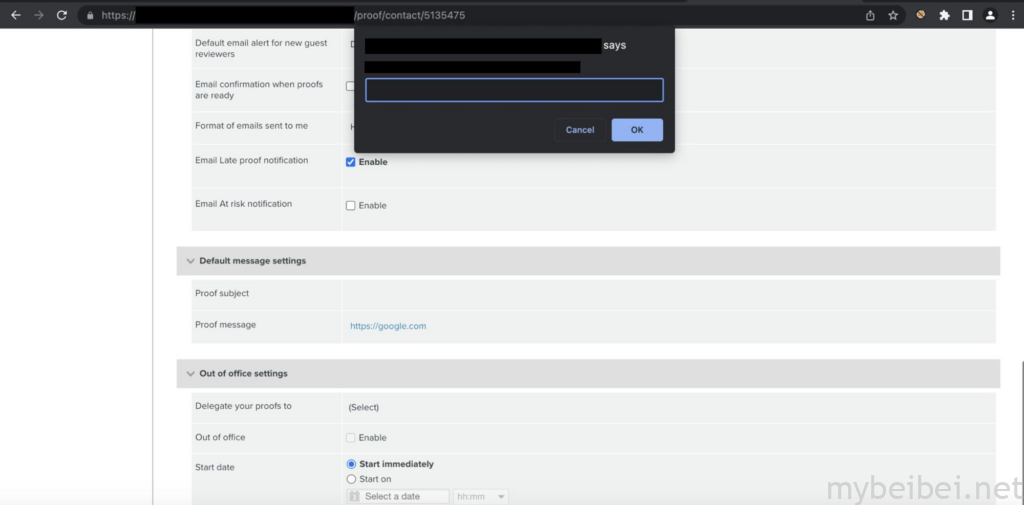Collapse the Default message settings section
Image resolution: width=1024 pixels, height=505 pixels.
click(191, 261)
